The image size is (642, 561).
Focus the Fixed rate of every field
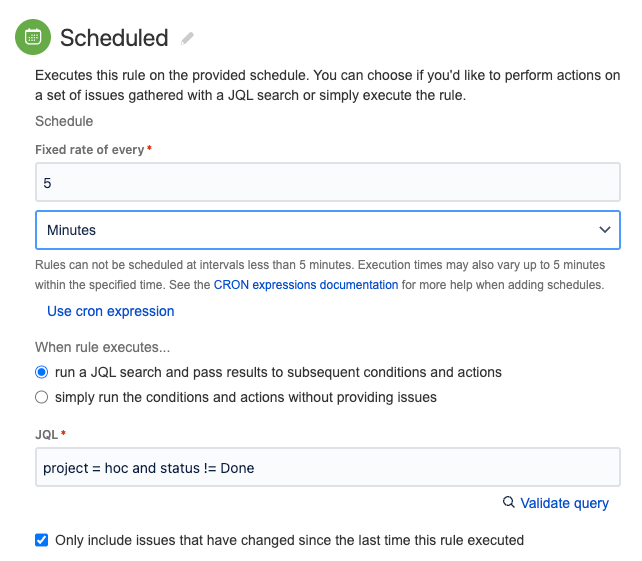[x=328, y=182]
